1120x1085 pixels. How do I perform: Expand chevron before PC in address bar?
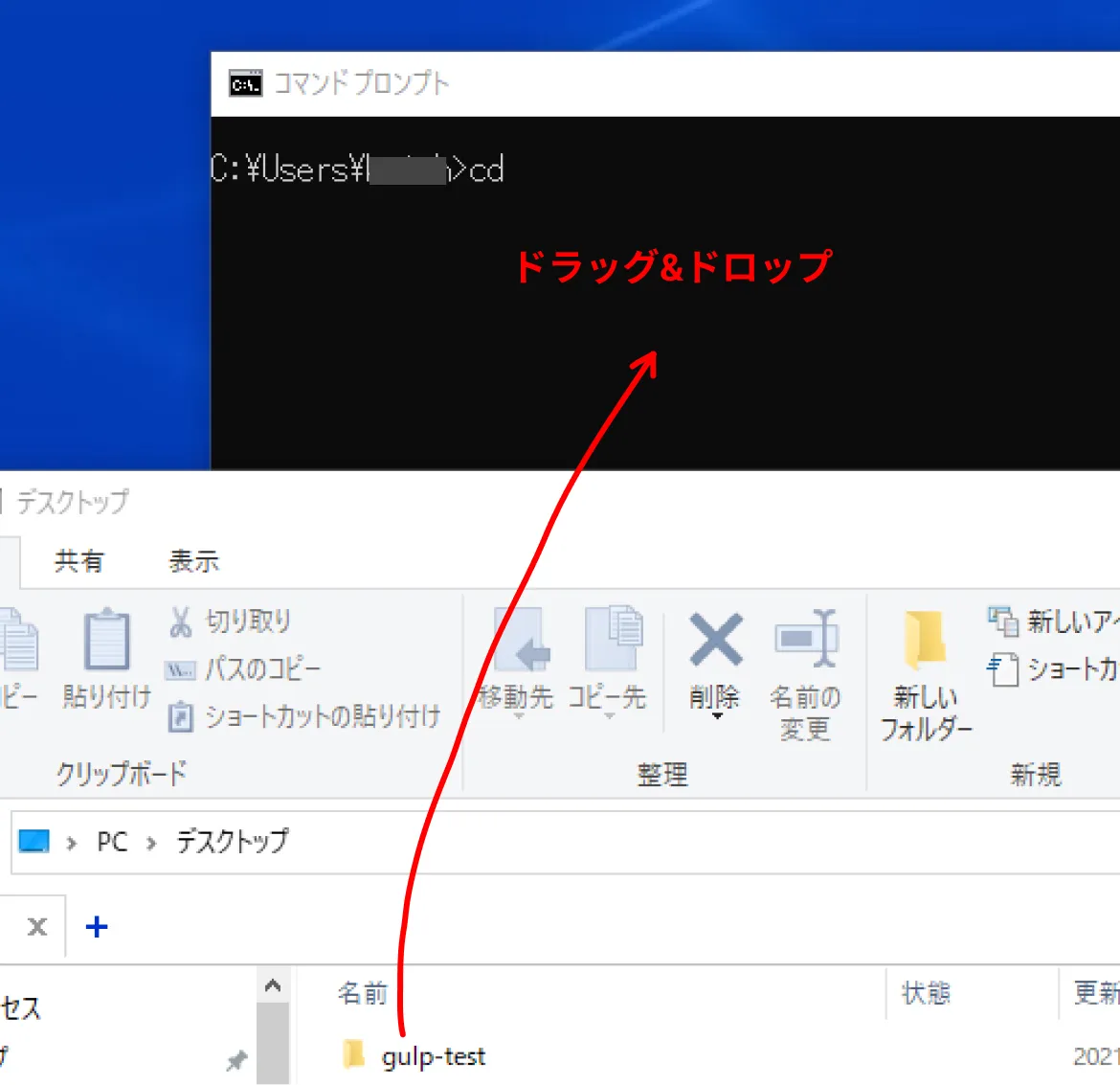tap(71, 844)
